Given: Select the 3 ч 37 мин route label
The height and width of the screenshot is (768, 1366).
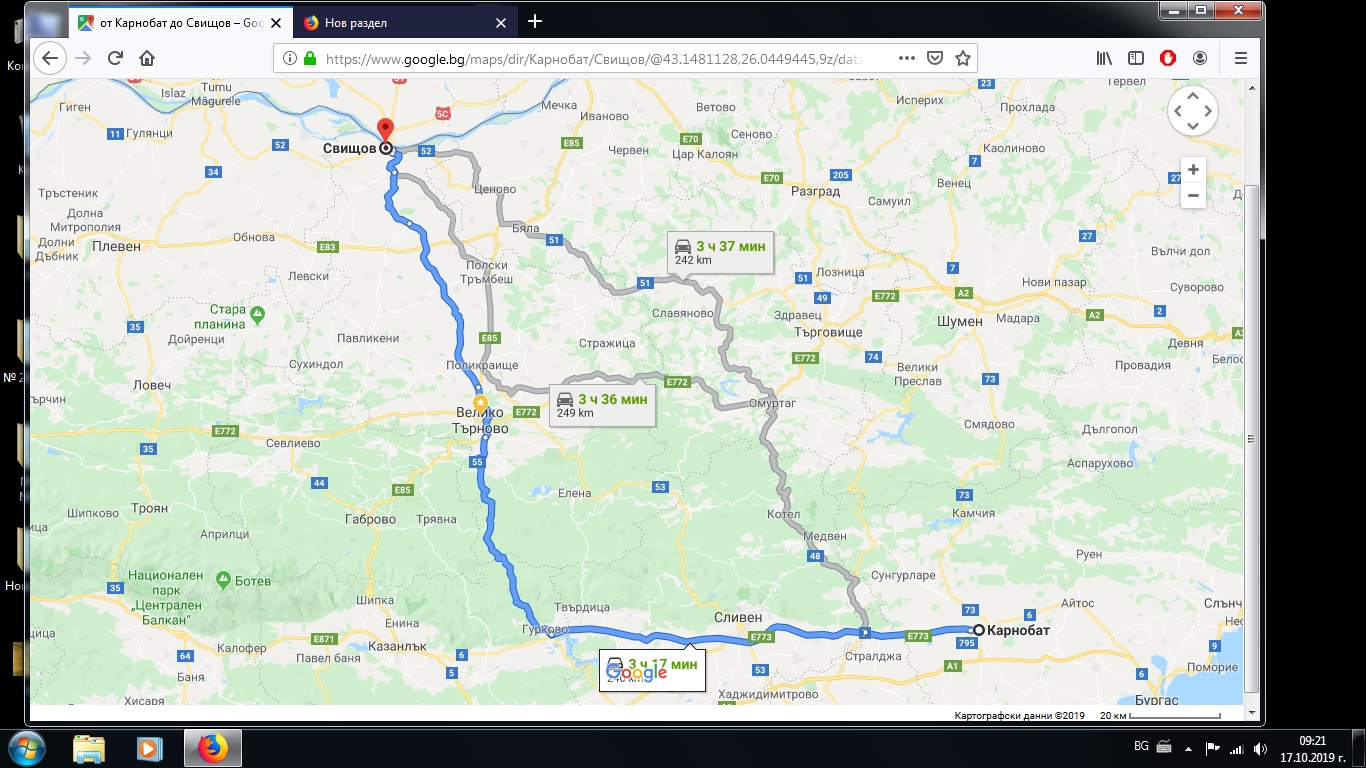Looking at the screenshot, I should (x=720, y=252).
